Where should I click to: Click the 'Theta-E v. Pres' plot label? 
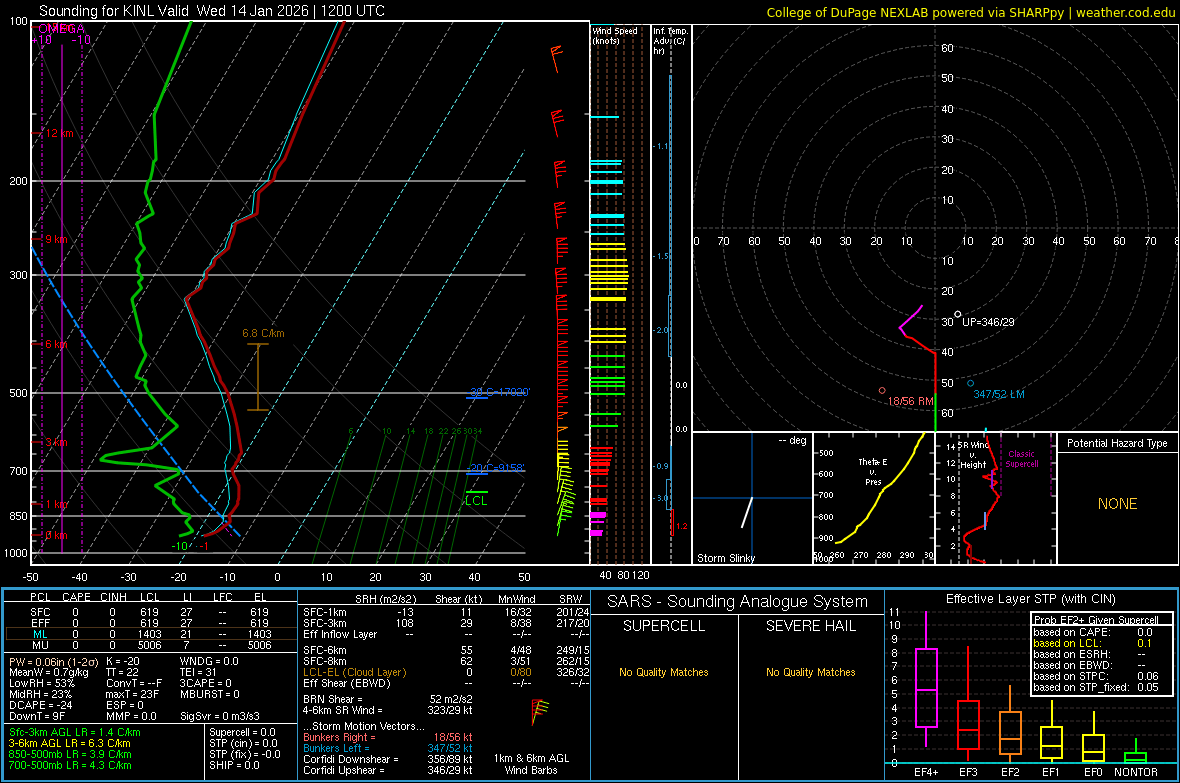coord(873,472)
